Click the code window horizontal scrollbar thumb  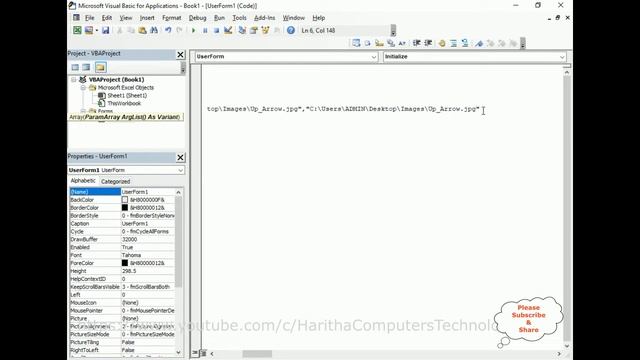(257, 353)
